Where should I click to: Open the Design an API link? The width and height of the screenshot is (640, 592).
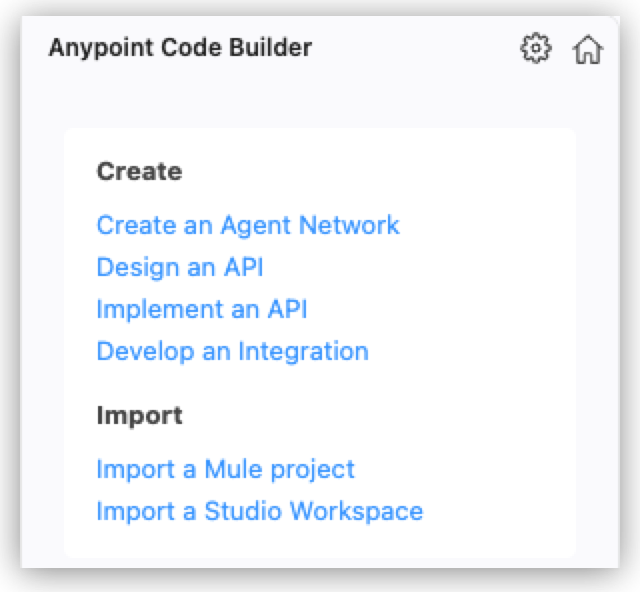(x=180, y=267)
